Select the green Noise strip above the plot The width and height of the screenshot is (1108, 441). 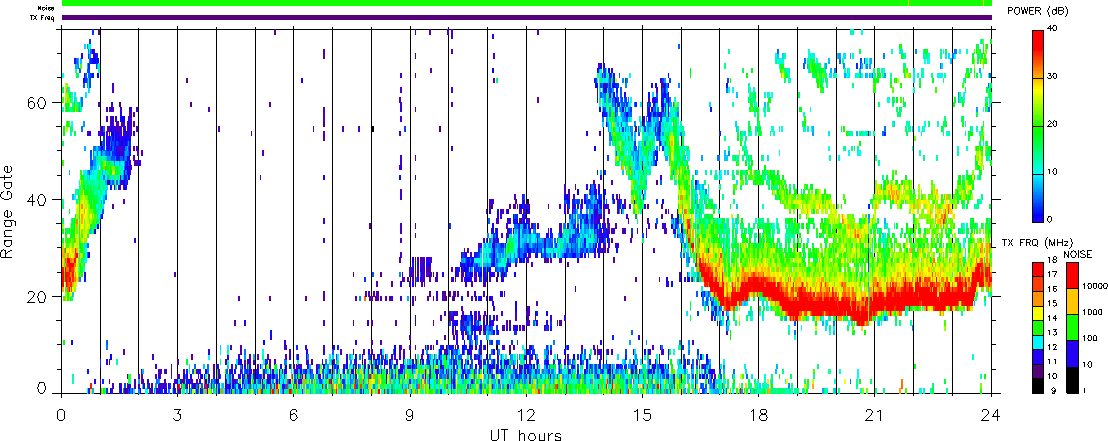pos(526,4)
